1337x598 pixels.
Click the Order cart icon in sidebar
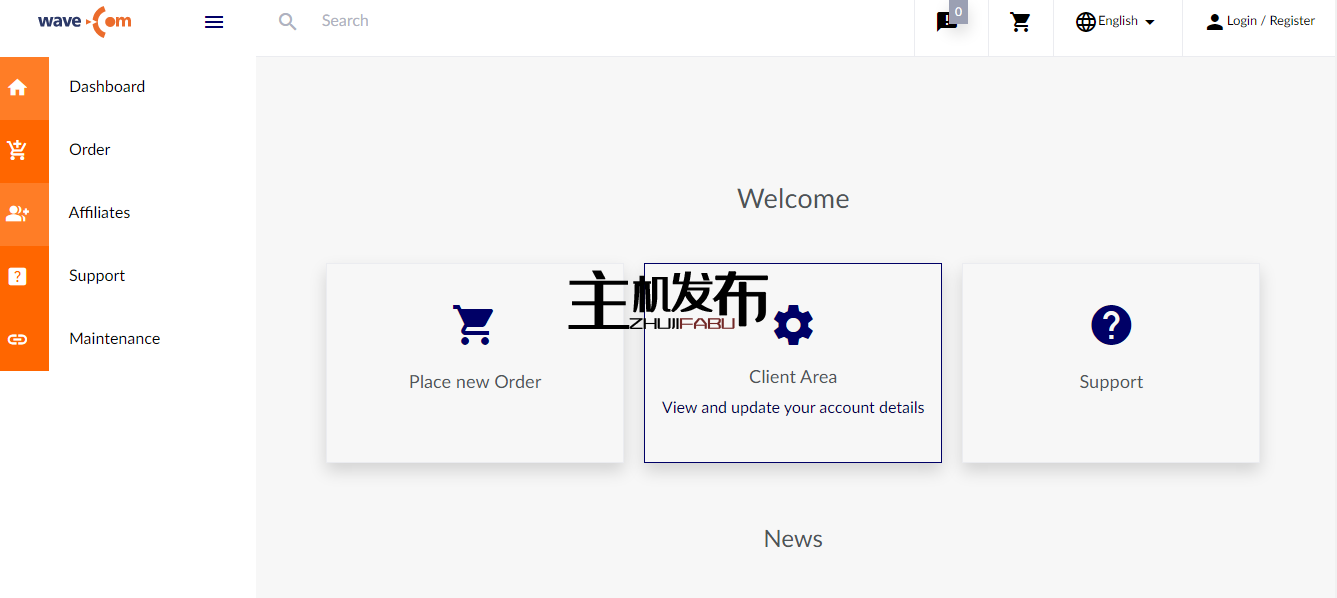tap(18, 150)
